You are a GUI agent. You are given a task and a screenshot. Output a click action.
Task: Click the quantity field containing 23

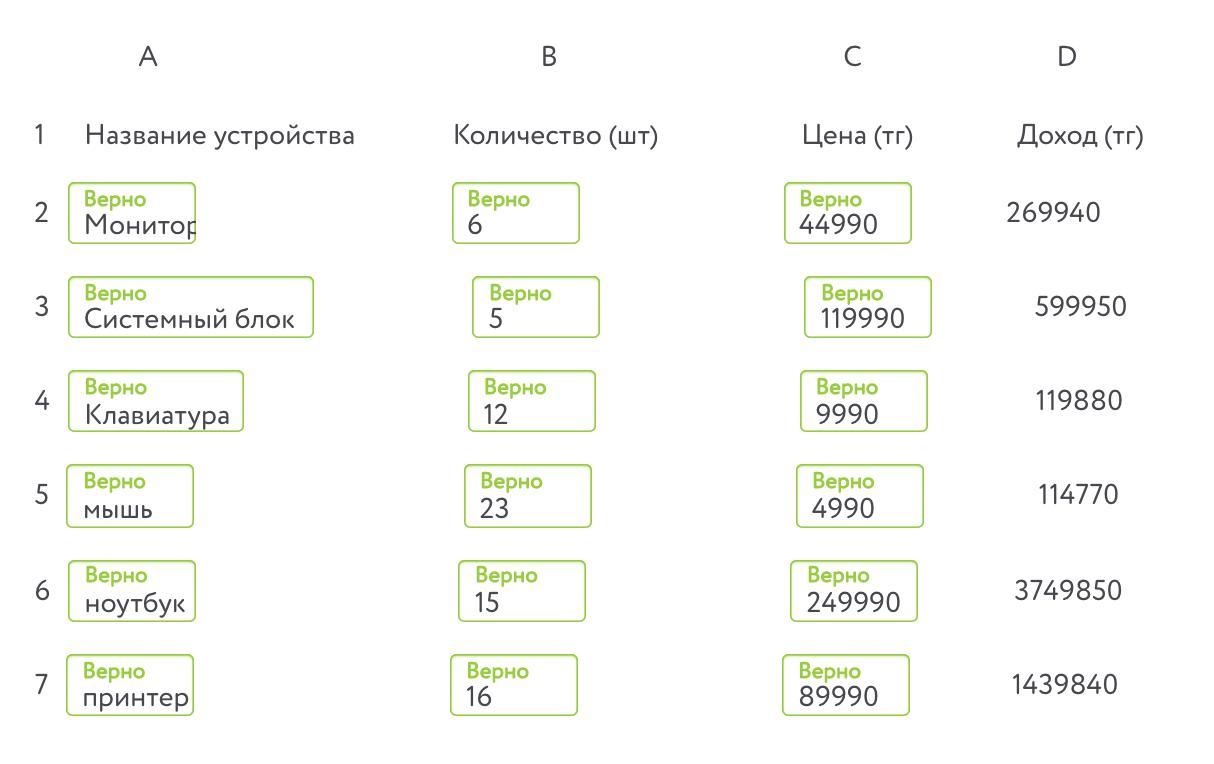click(528, 496)
